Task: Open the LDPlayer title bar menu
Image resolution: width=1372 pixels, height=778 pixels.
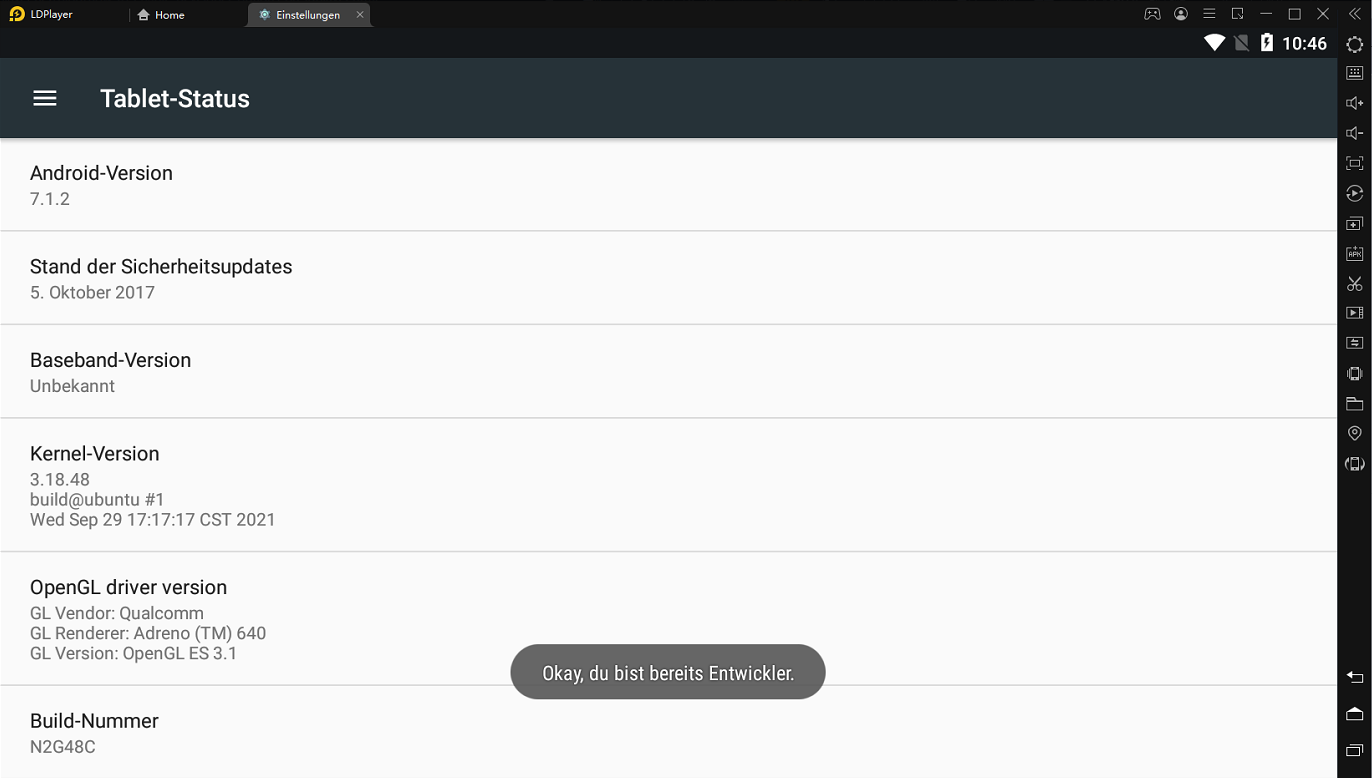Action: tap(1209, 14)
